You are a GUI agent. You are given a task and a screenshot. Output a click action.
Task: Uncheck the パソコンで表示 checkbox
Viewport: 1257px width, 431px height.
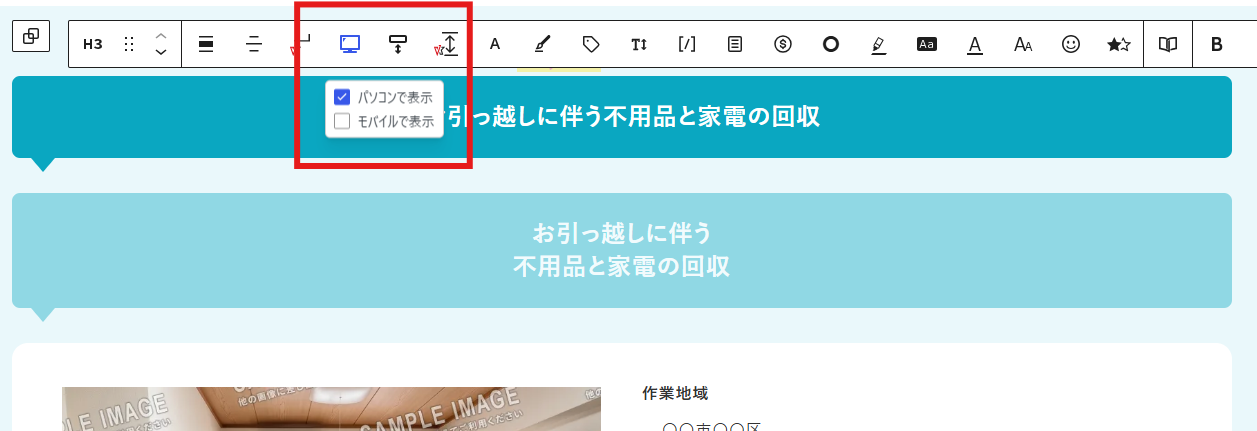point(342,97)
